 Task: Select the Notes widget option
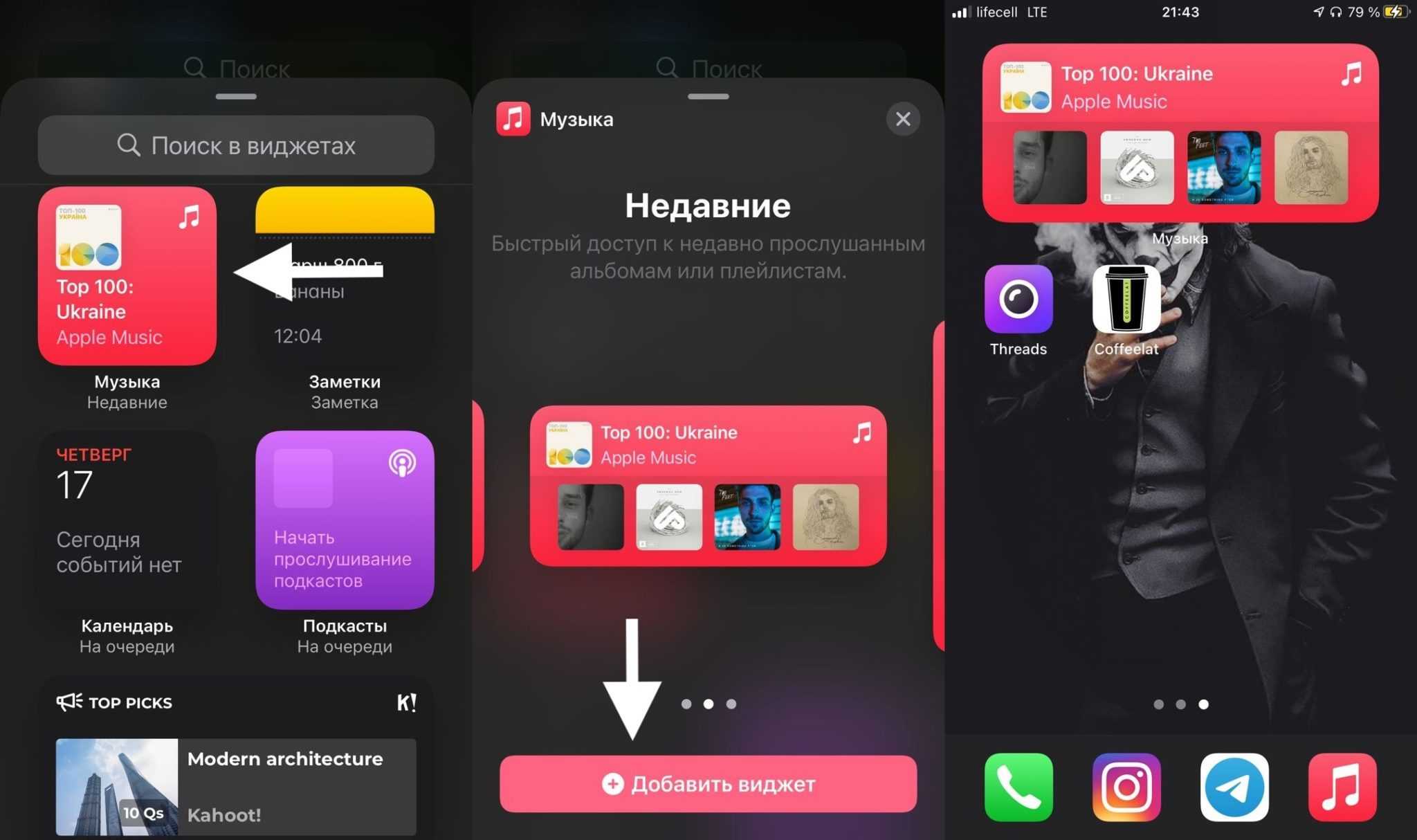[343, 290]
